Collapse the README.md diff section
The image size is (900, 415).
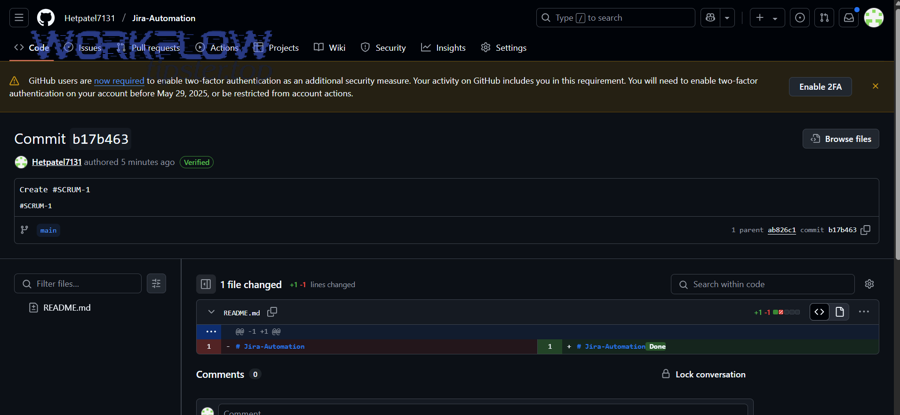pyautogui.click(x=211, y=312)
